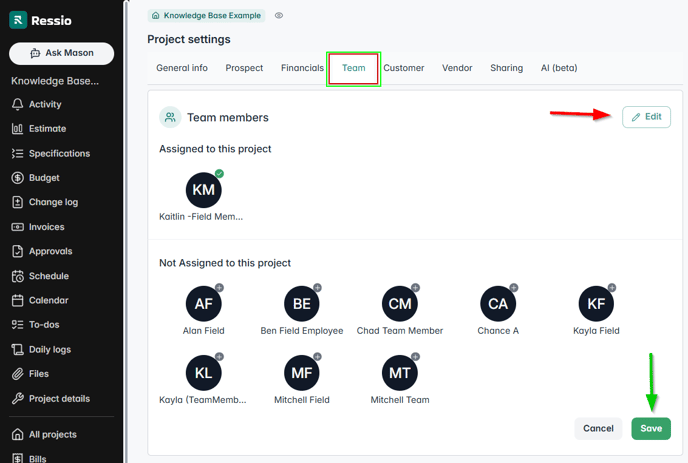Save team member changes

tap(651, 428)
